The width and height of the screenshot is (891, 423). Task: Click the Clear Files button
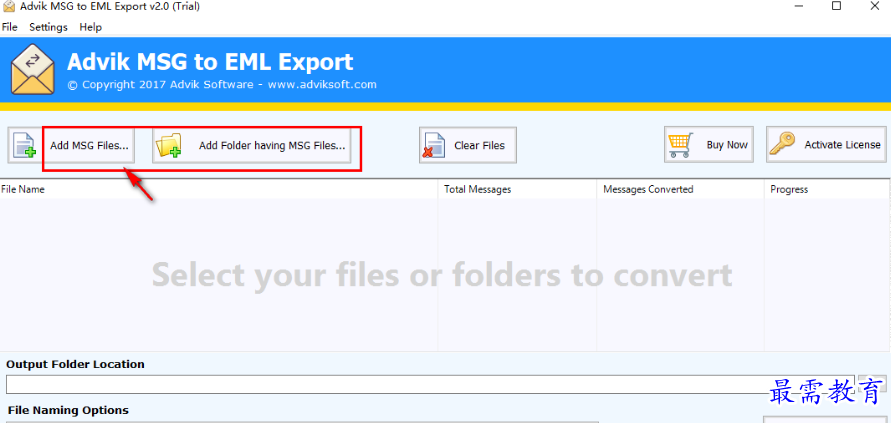(468, 145)
